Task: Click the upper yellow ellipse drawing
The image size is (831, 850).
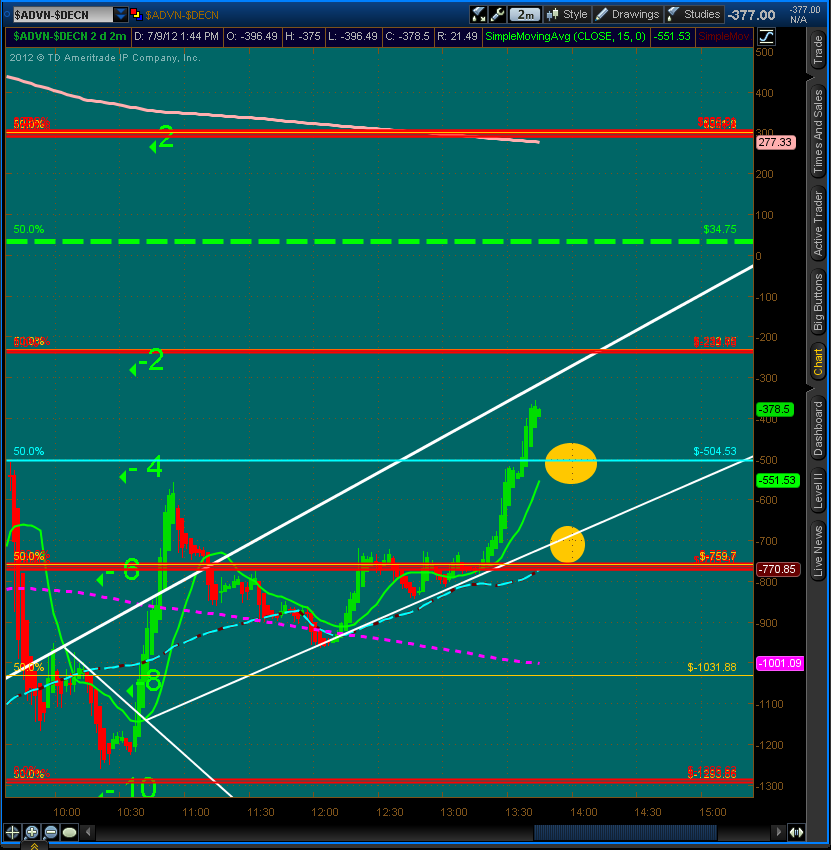Action: coord(571,463)
